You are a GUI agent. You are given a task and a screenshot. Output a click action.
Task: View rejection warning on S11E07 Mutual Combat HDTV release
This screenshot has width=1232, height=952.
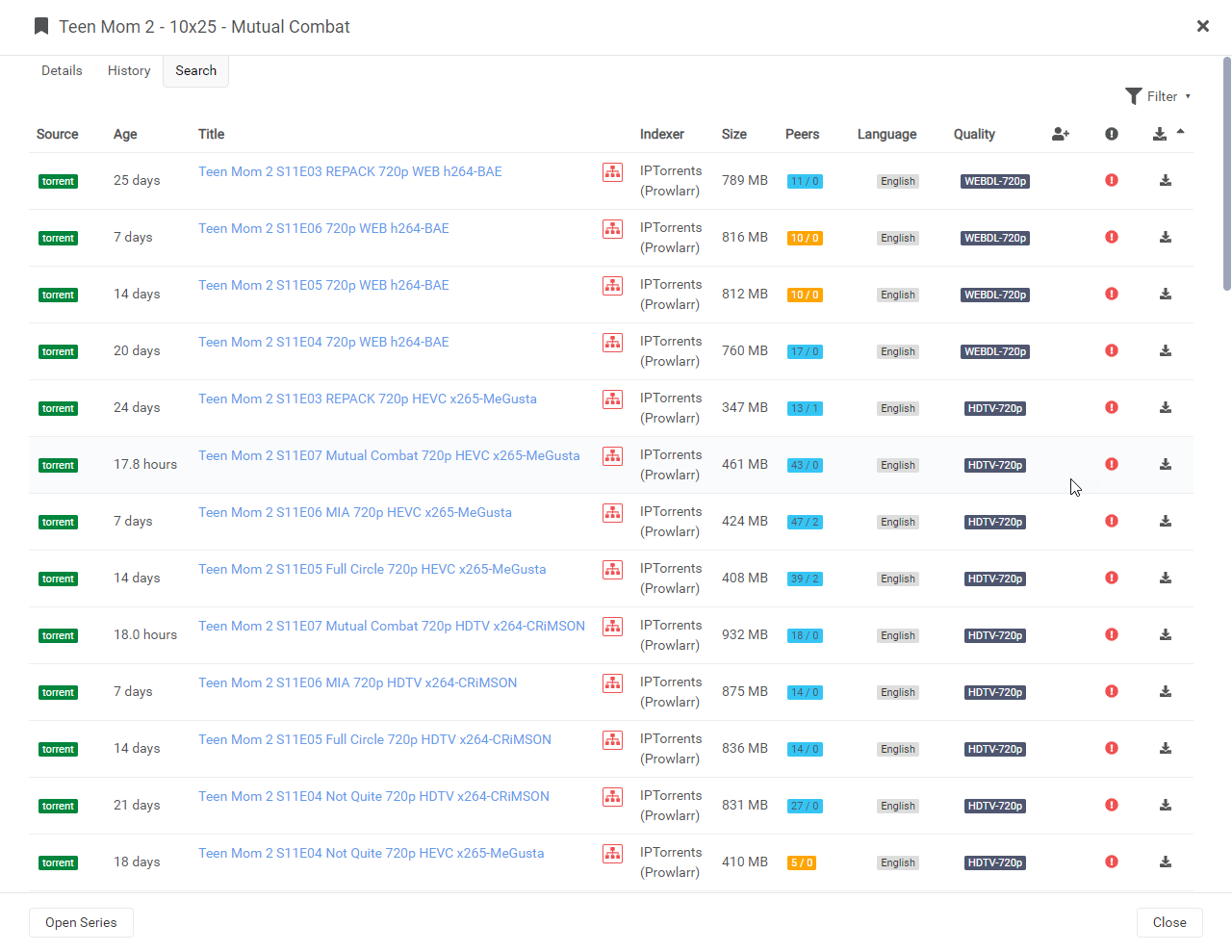(1112, 634)
